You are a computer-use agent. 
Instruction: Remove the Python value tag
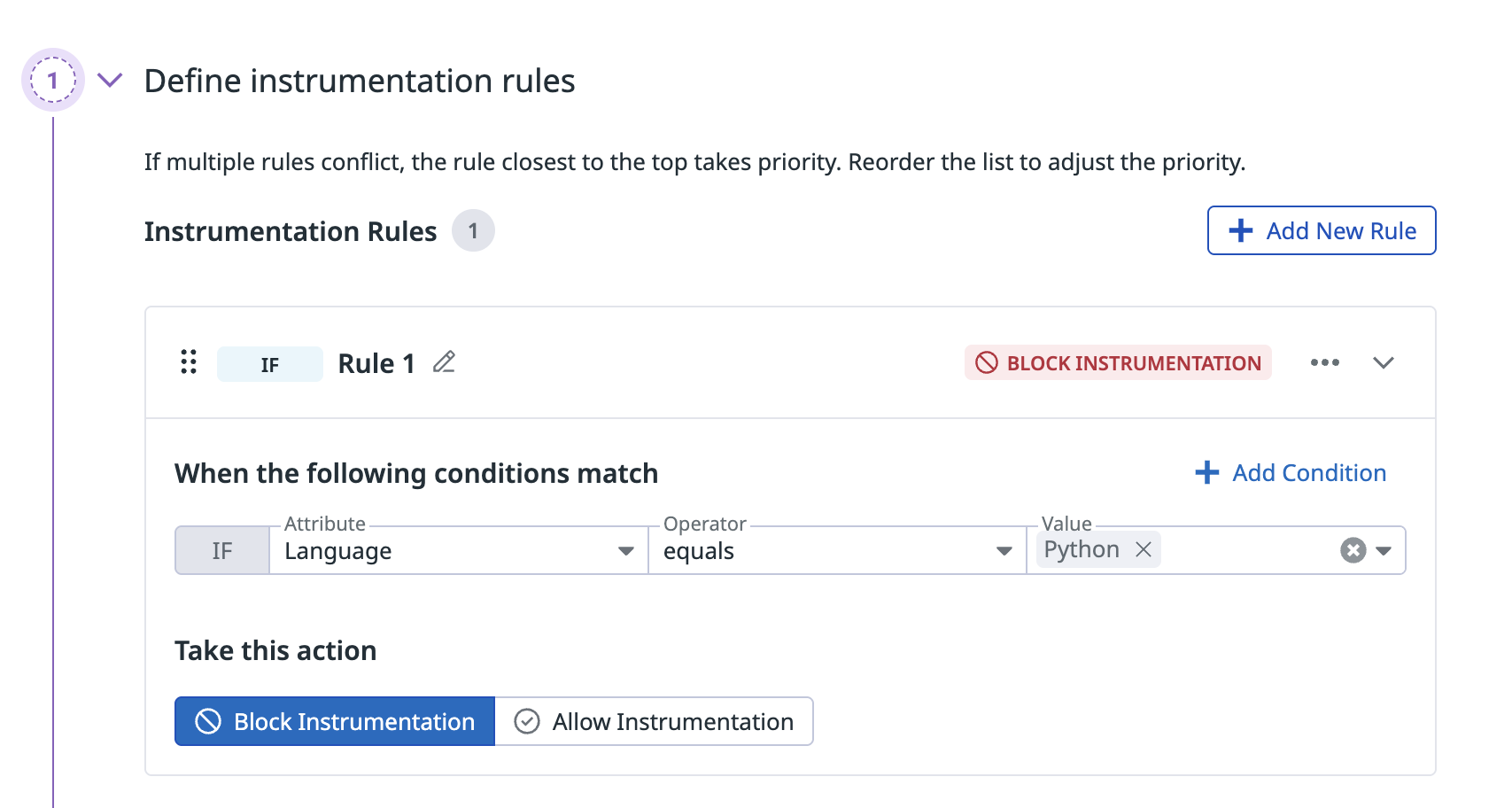click(1144, 550)
